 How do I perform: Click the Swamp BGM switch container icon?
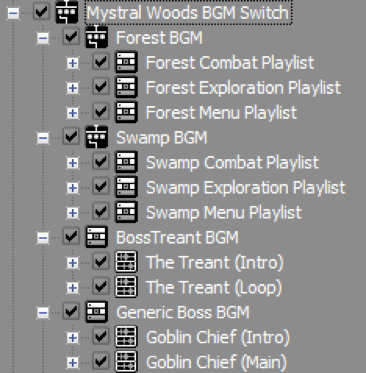coord(97,137)
